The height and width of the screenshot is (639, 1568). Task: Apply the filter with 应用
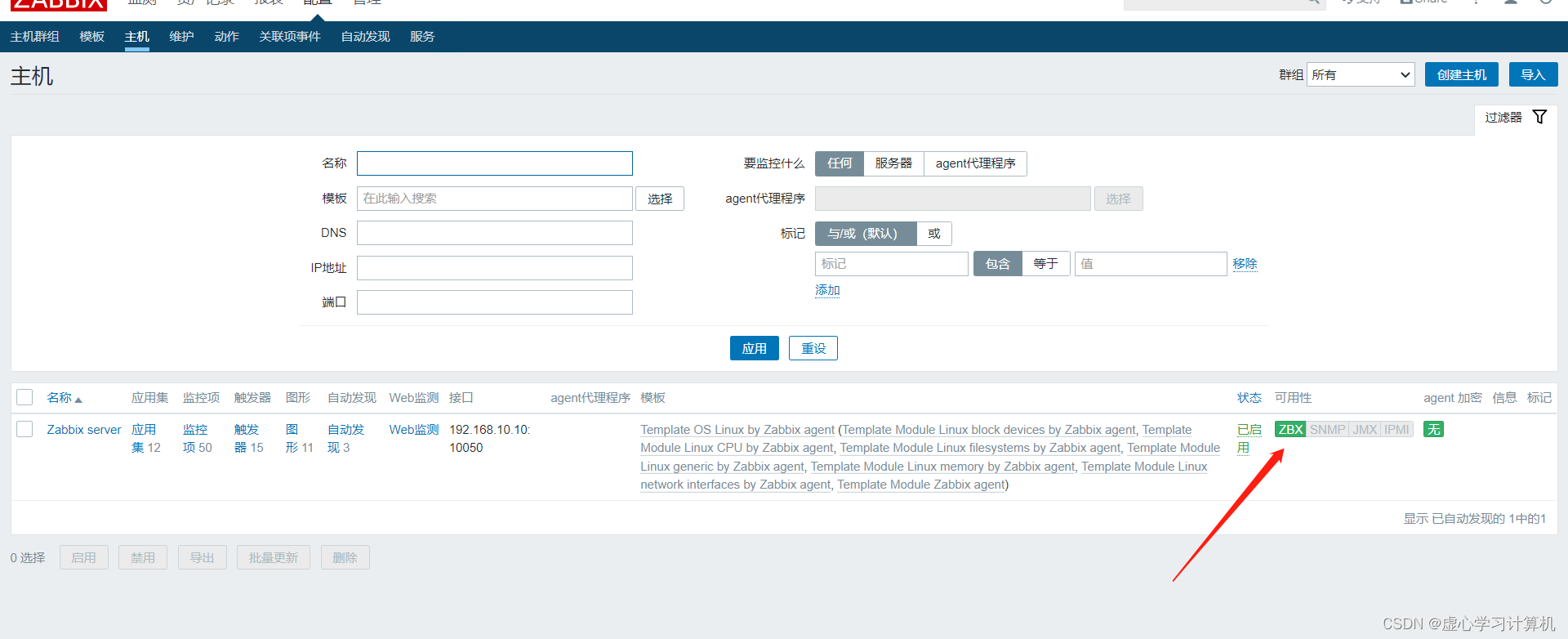(754, 348)
